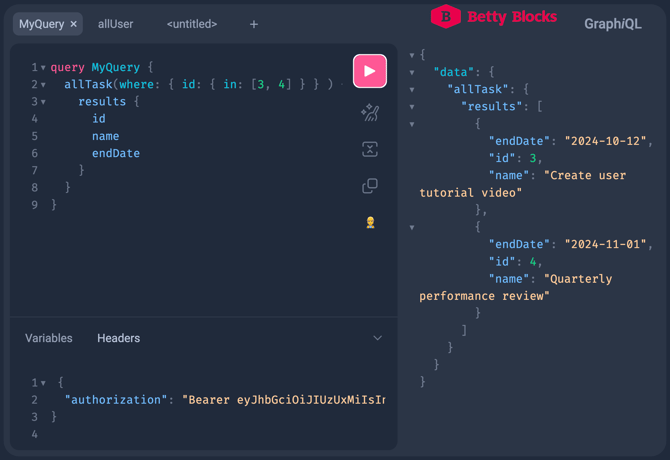This screenshot has width=670, height=460.
Task: Click the query keyword on line 1
Action: pos(68,67)
